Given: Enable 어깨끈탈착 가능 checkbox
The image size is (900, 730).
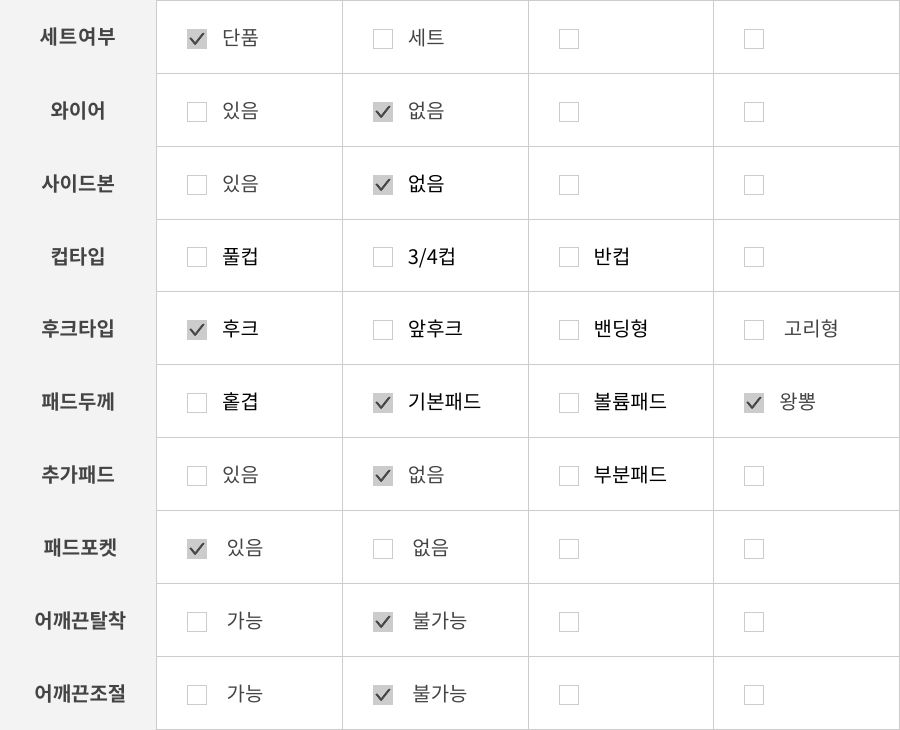Looking at the screenshot, I should [x=197, y=622].
